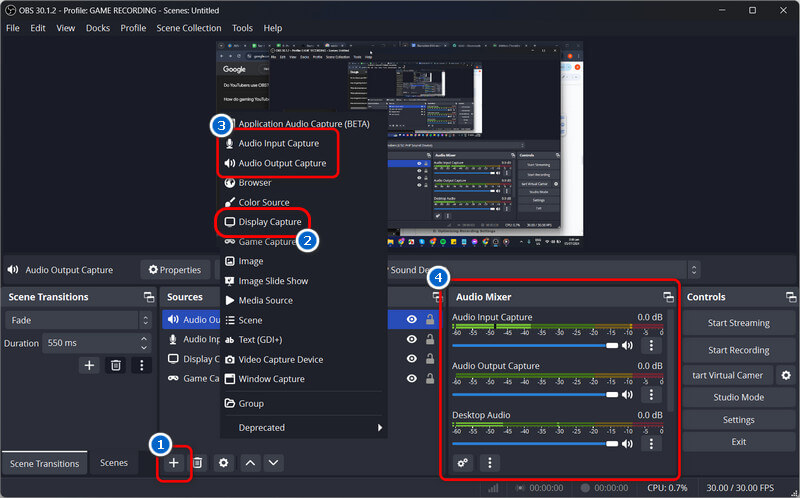
Task: Pop out the Controls dock
Action: click(x=791, y=297)
